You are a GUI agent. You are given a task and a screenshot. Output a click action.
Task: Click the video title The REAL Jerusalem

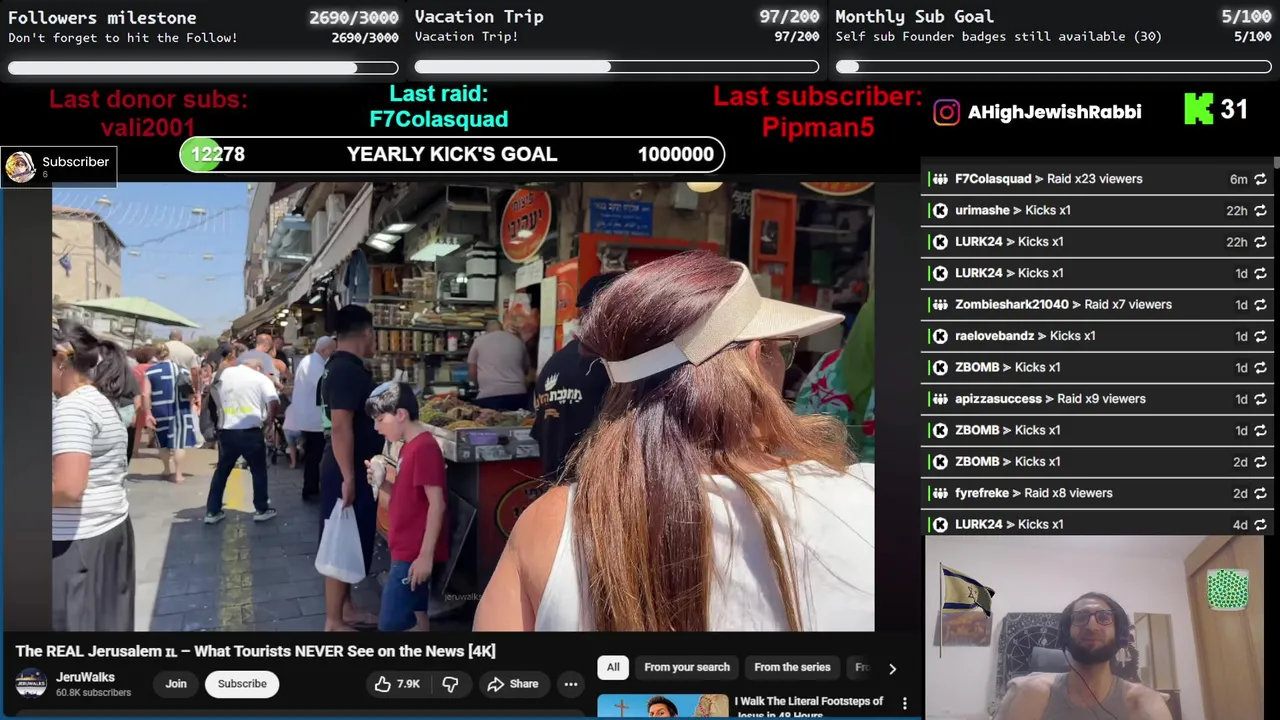[255, 651]
